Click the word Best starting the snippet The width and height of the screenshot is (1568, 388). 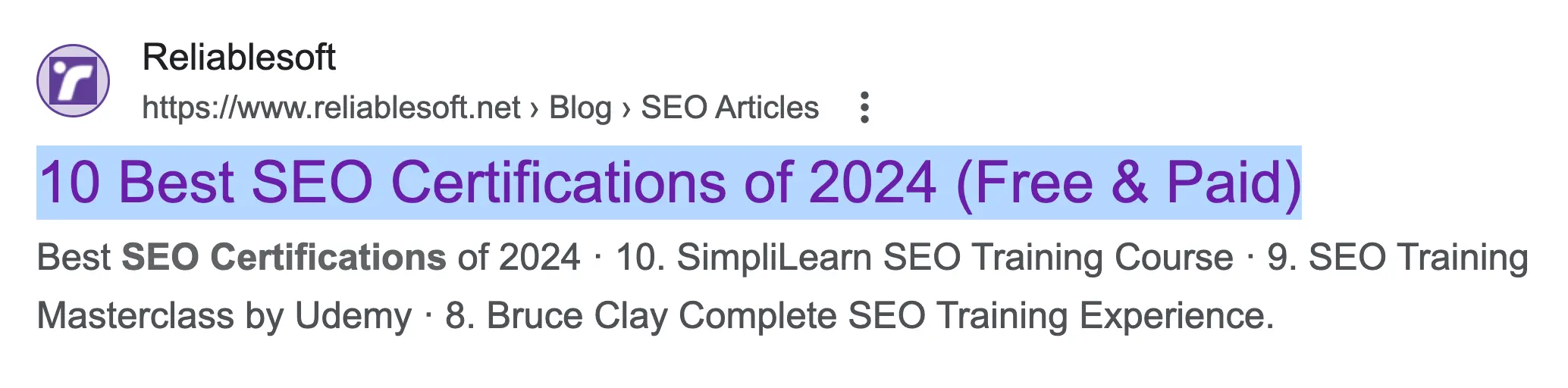(x=74, y=257)
